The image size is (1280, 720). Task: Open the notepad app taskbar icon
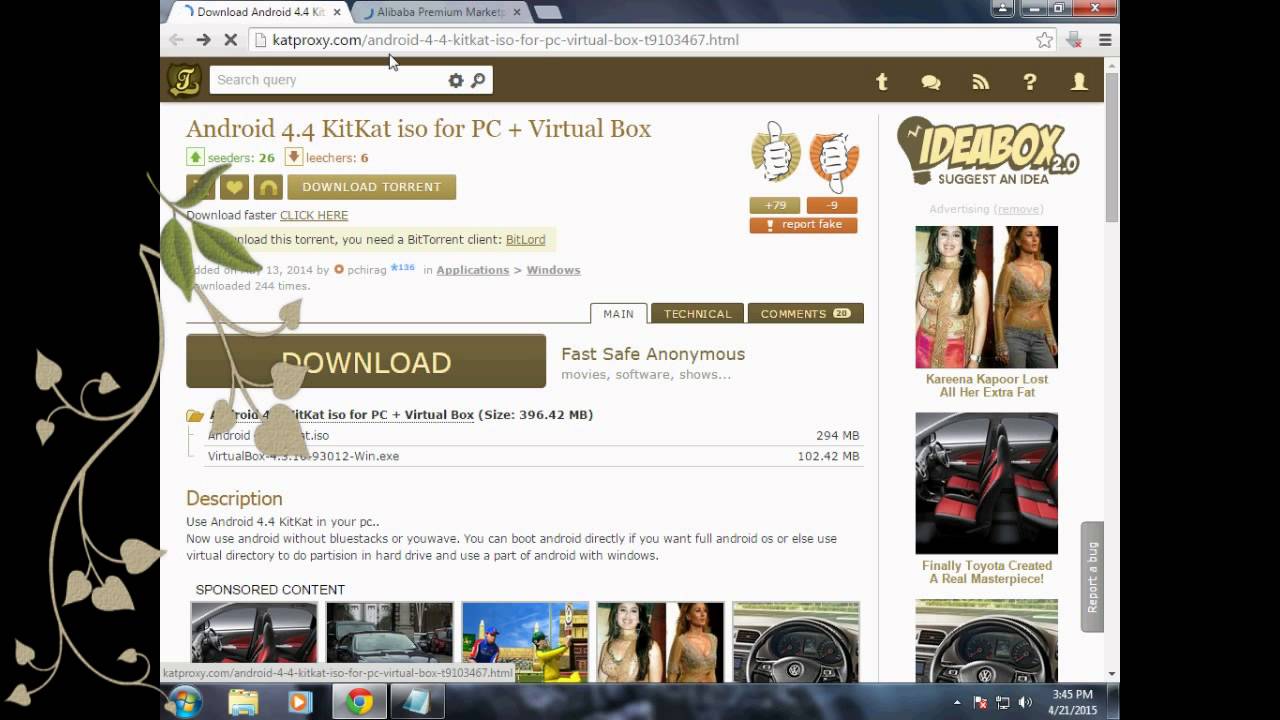[417, 702]
